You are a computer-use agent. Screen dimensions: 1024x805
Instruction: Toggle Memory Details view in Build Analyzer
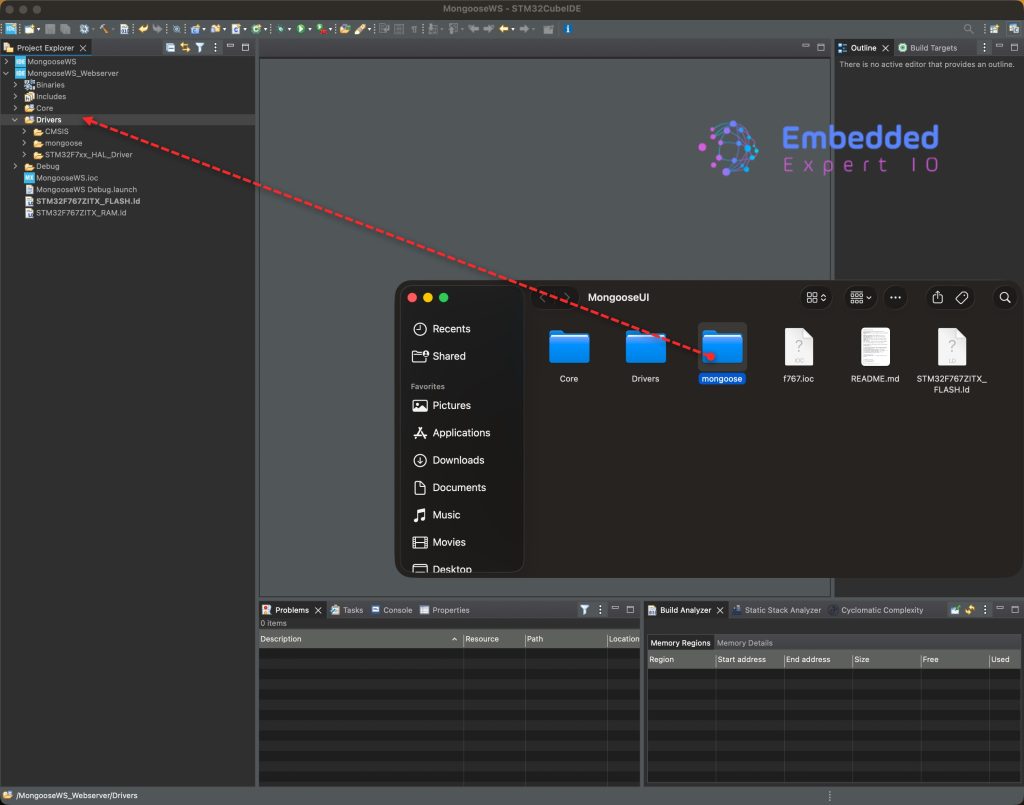[x=744, y=643]
